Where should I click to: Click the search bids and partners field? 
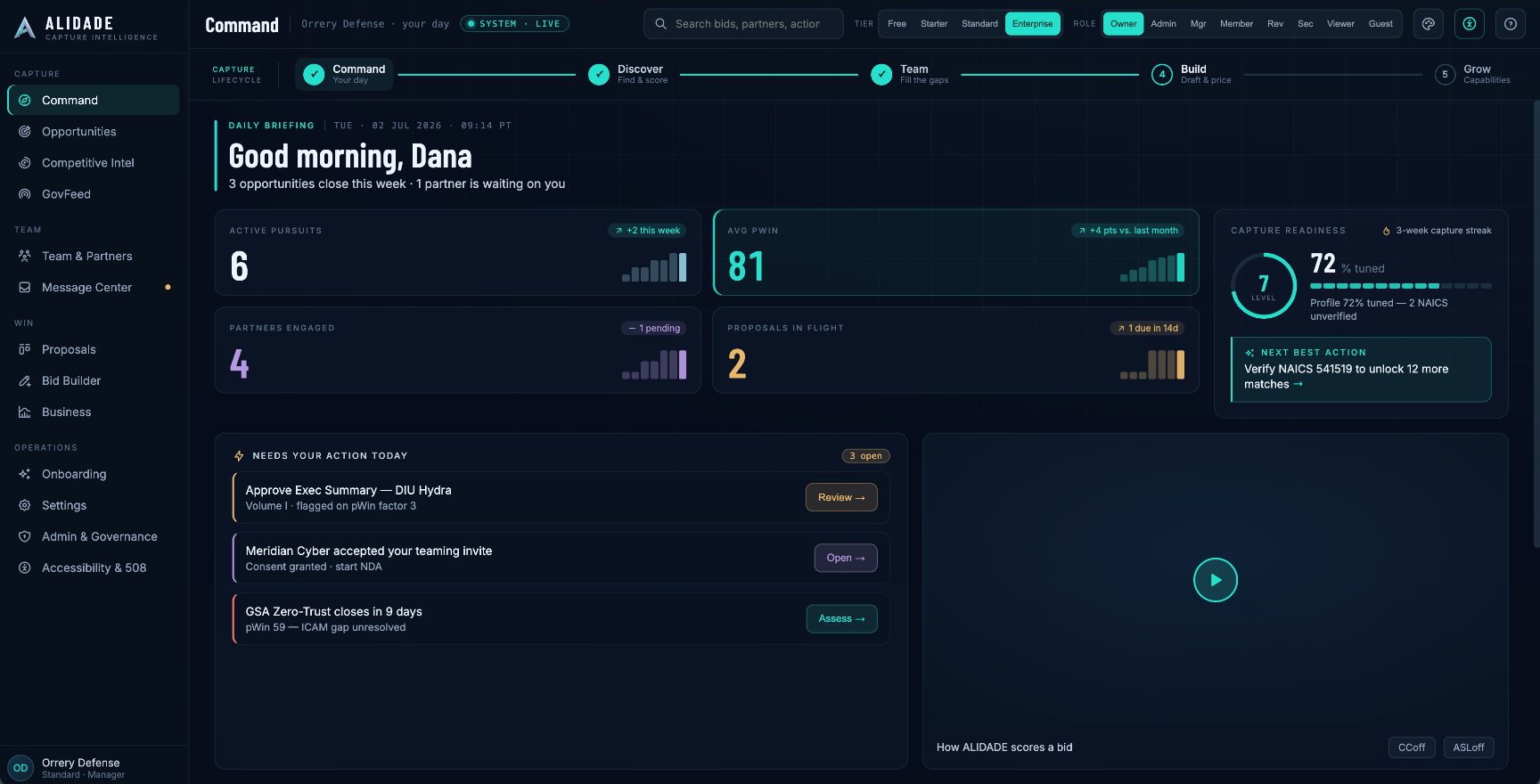click(743, 24)
